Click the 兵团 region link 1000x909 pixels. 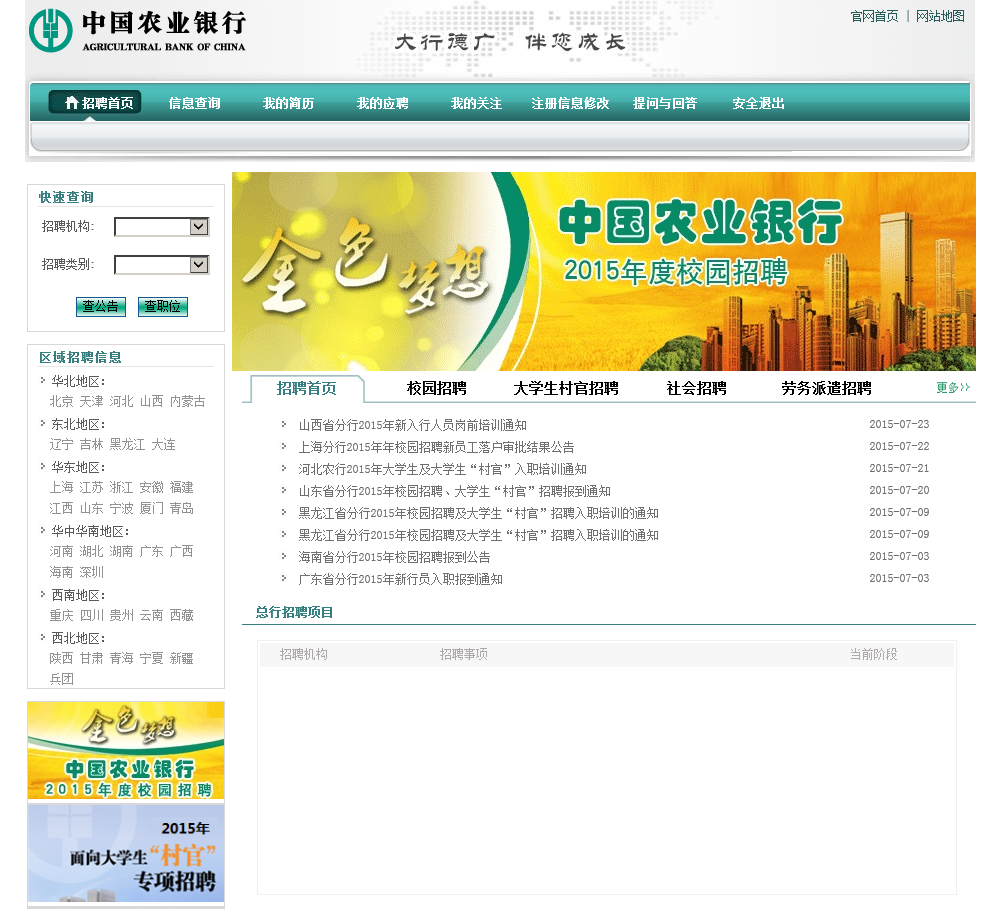[61, 679]
